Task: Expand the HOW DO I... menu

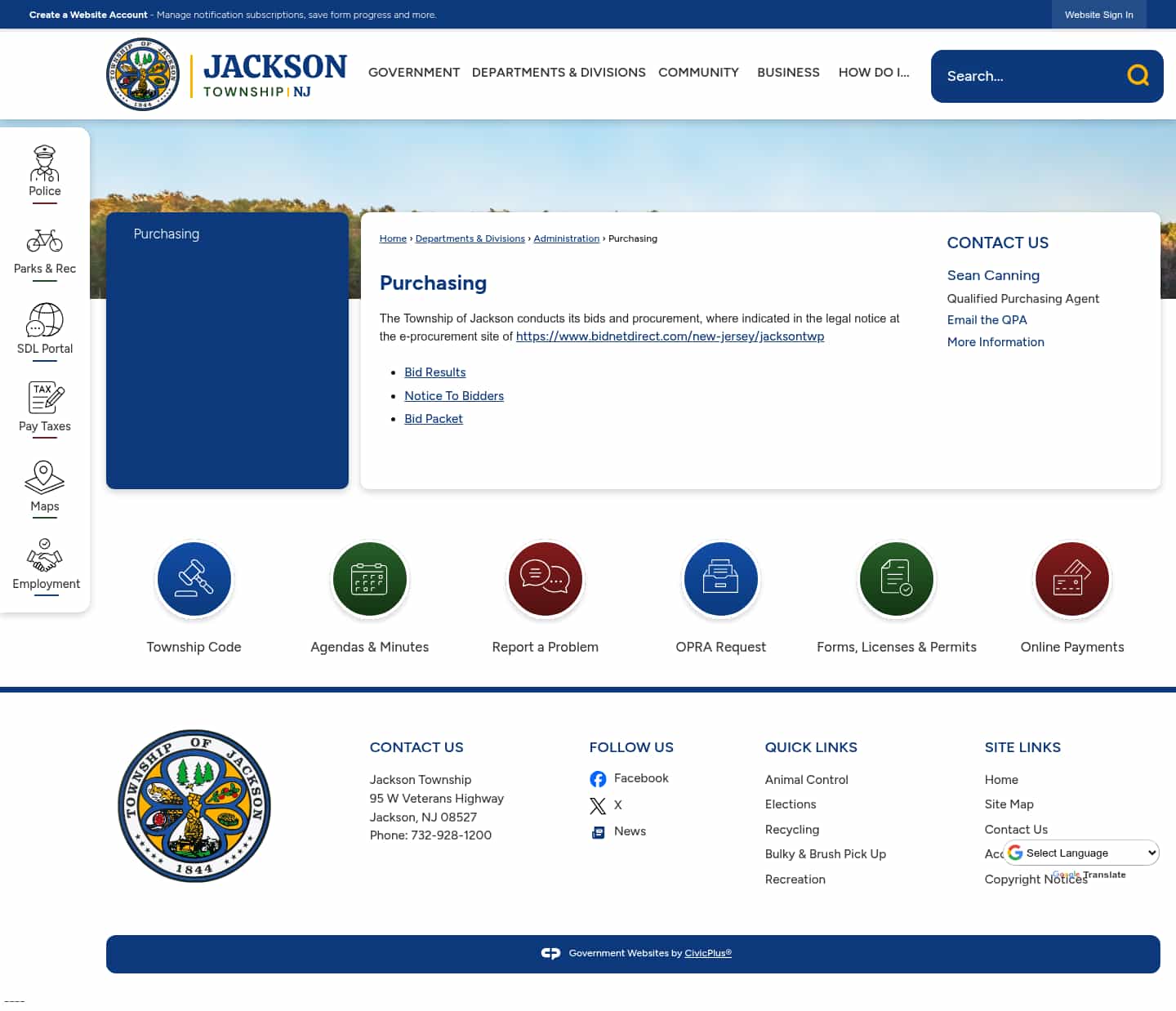Action: tap(874, 73)
